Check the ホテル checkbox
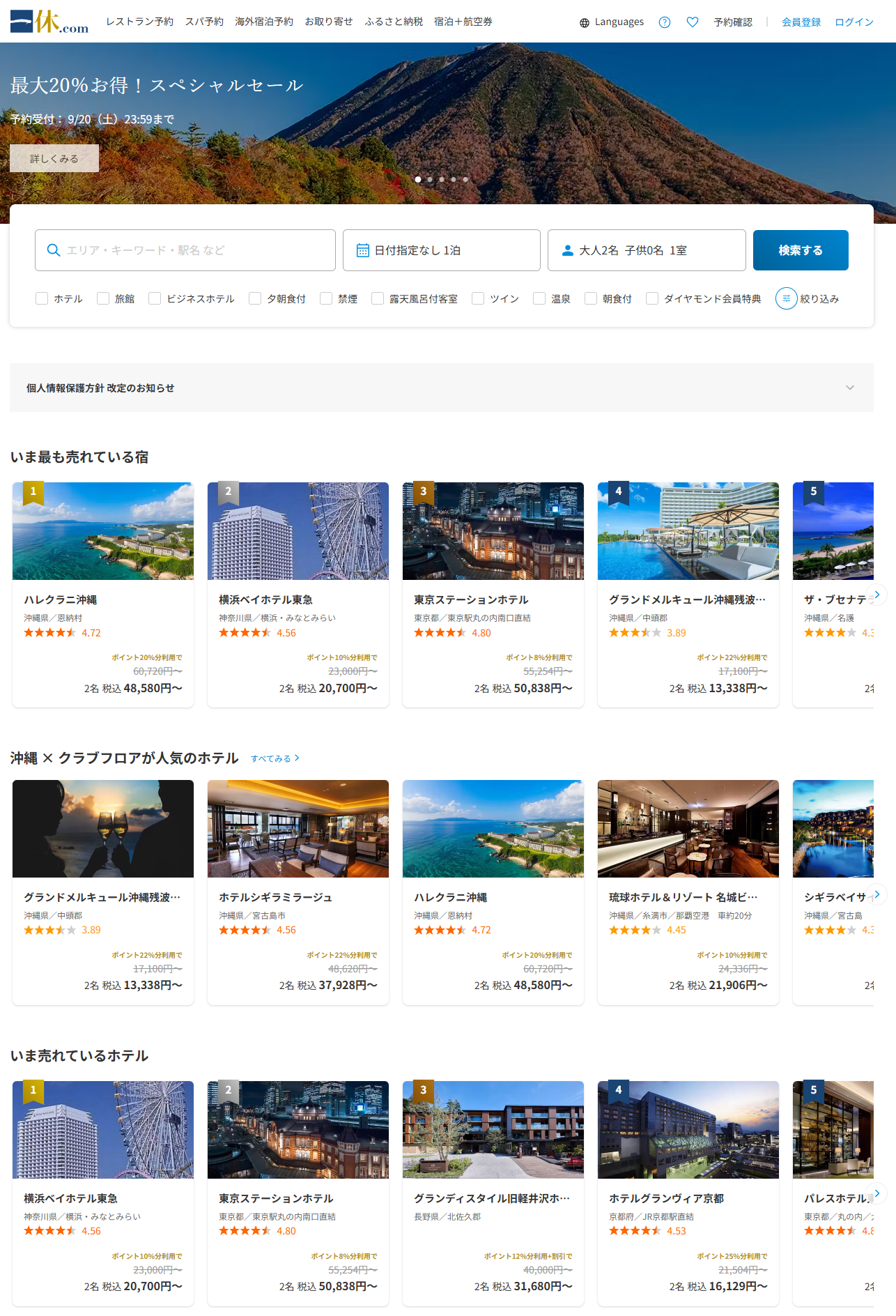The width and height of the screenshot is (896, 1316). (42, 298)
